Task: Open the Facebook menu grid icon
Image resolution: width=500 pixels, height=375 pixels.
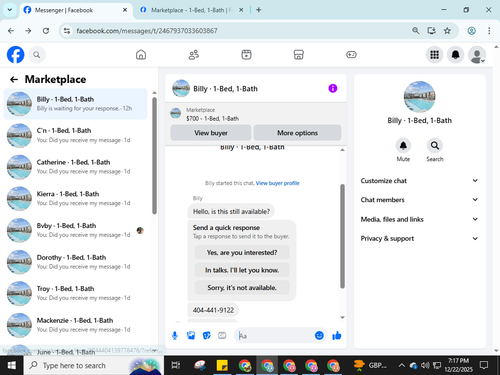Action: click(x=434, y=55)
